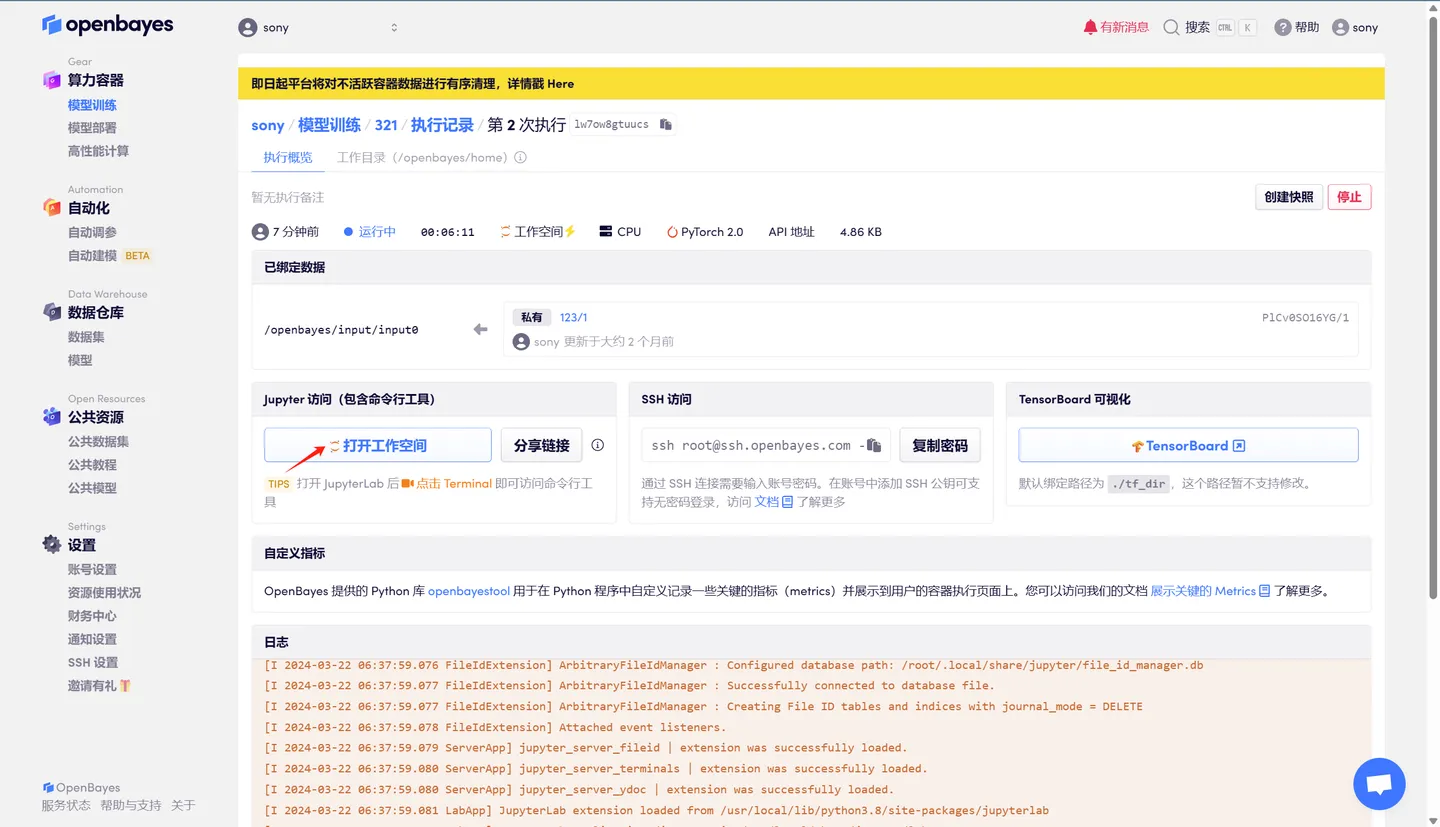Screen dimensions: 1440x827
Task: Copy the SSH command via the copy icon
Action: coord(874,444)
